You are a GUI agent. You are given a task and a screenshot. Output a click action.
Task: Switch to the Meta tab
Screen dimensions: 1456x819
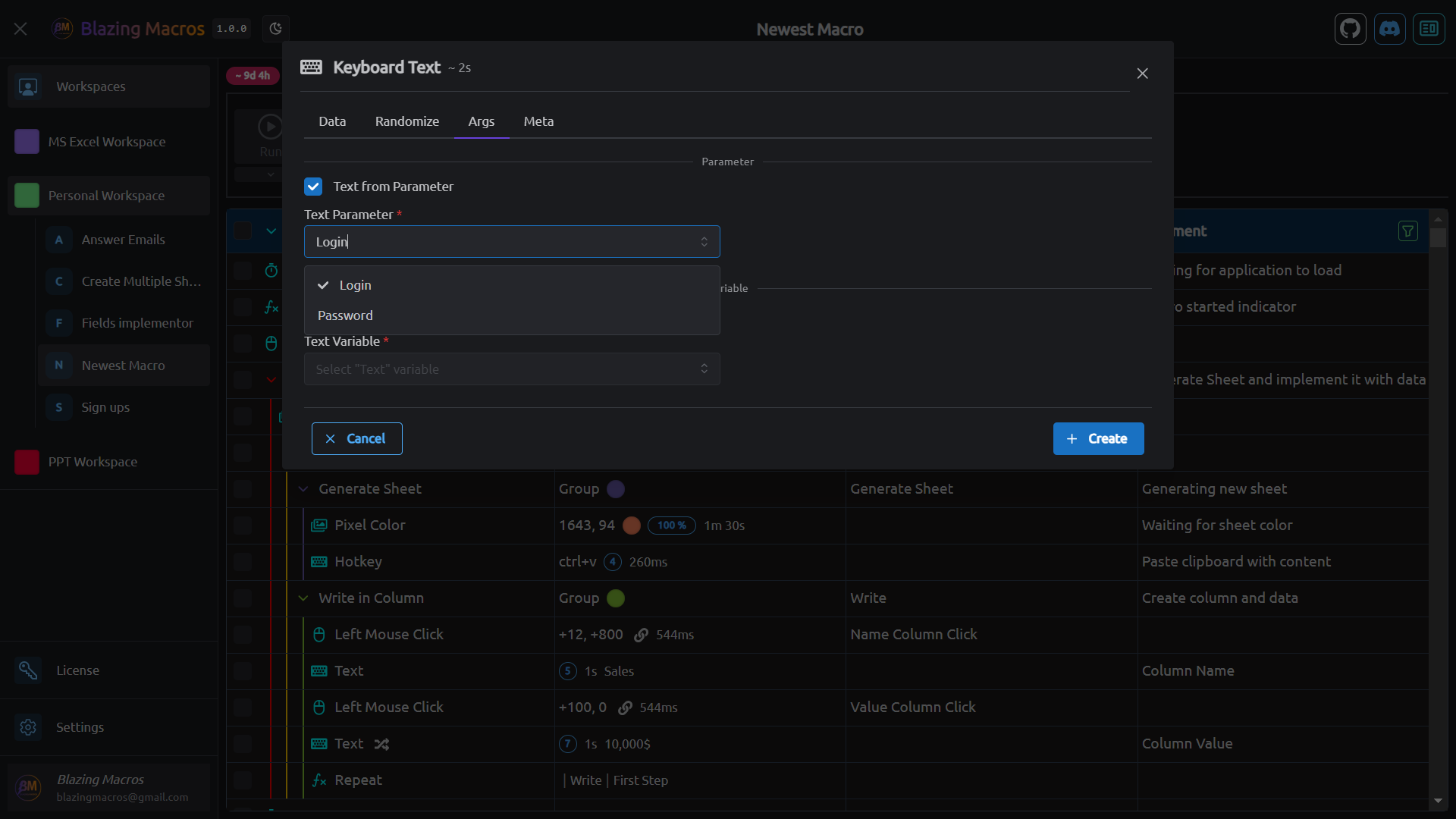[538, 121]
